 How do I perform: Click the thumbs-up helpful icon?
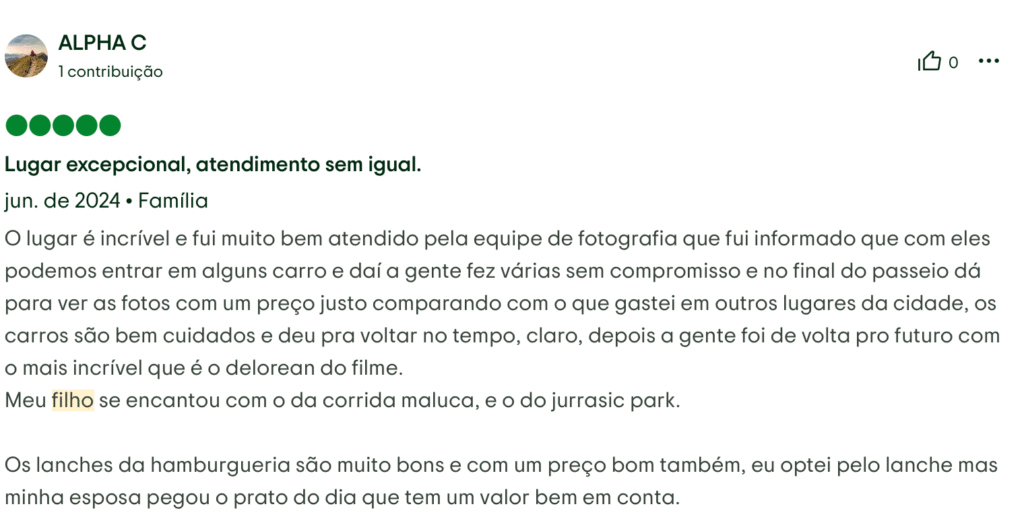point(930,62)
